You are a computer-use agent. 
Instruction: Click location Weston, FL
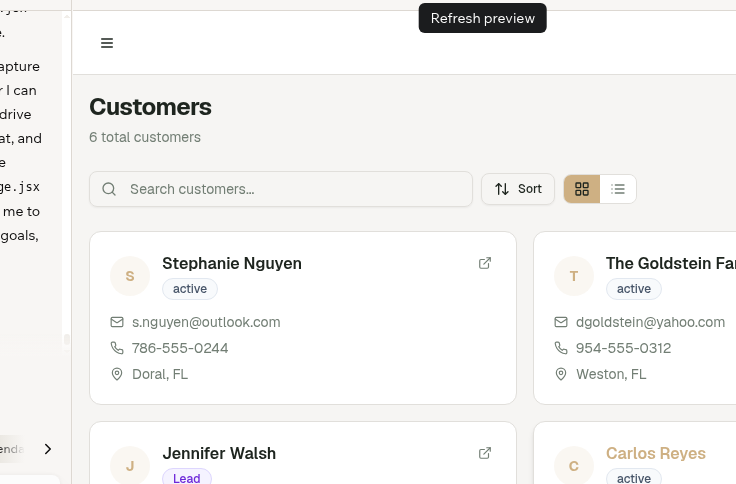tap(611, 374)
